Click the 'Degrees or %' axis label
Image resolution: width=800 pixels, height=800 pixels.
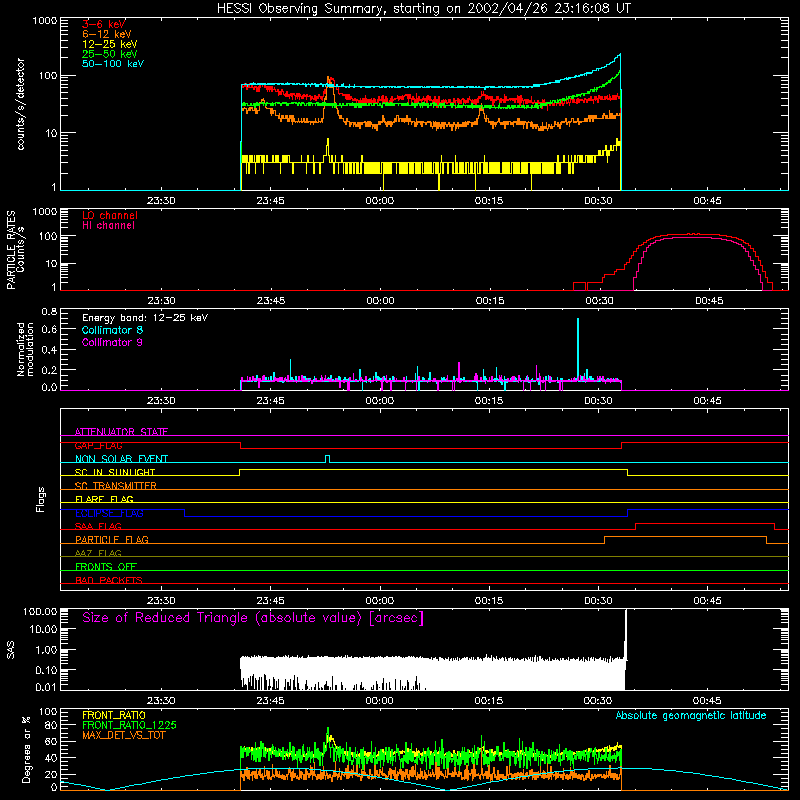pos(26,749)
